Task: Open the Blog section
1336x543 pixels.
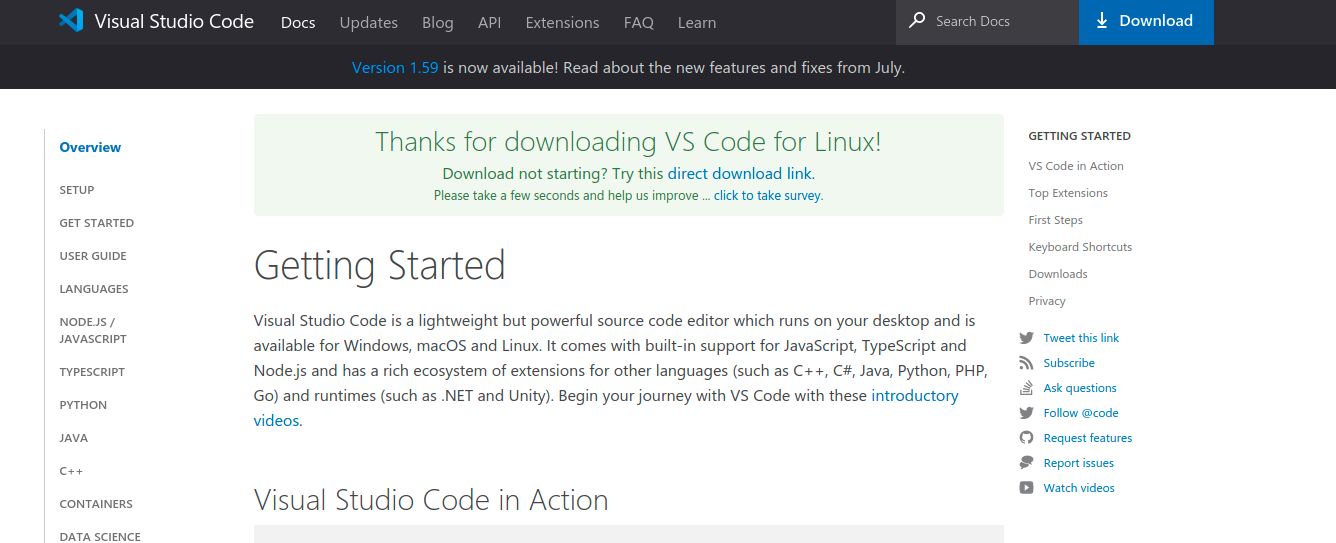Action: [x=438, y=22]
